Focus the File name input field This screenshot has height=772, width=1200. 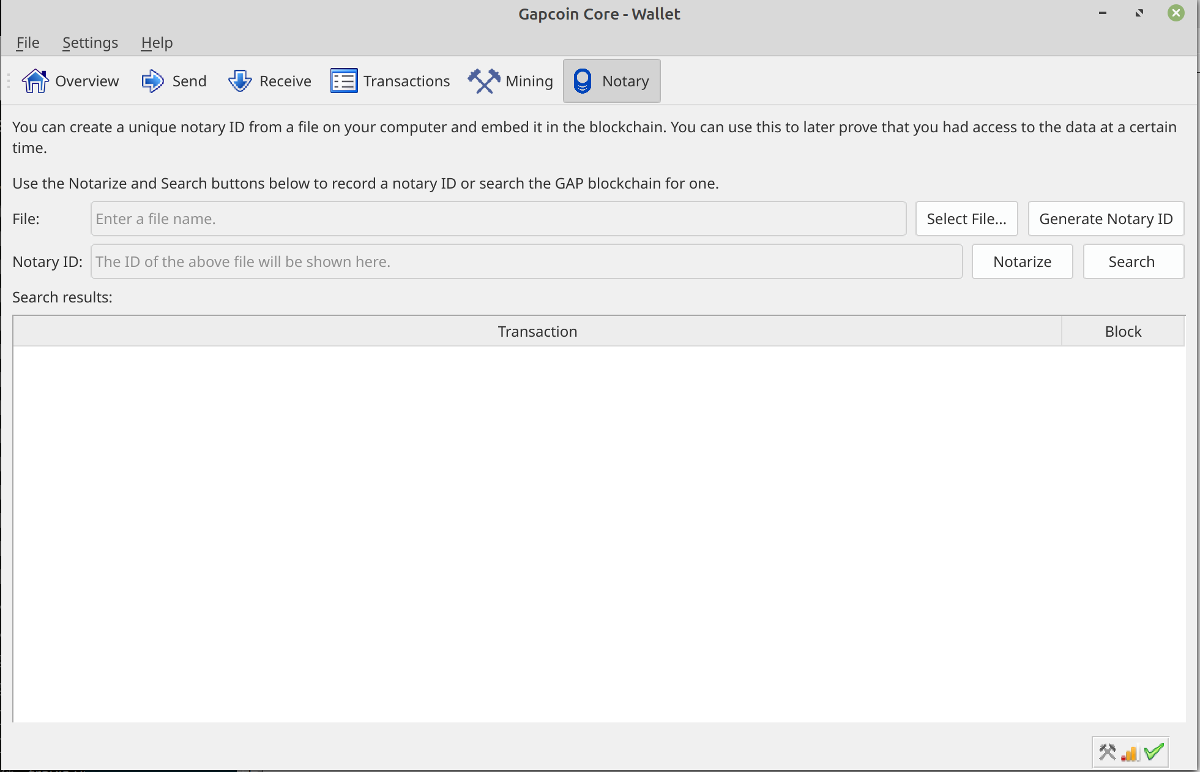(x=499, y=219)
